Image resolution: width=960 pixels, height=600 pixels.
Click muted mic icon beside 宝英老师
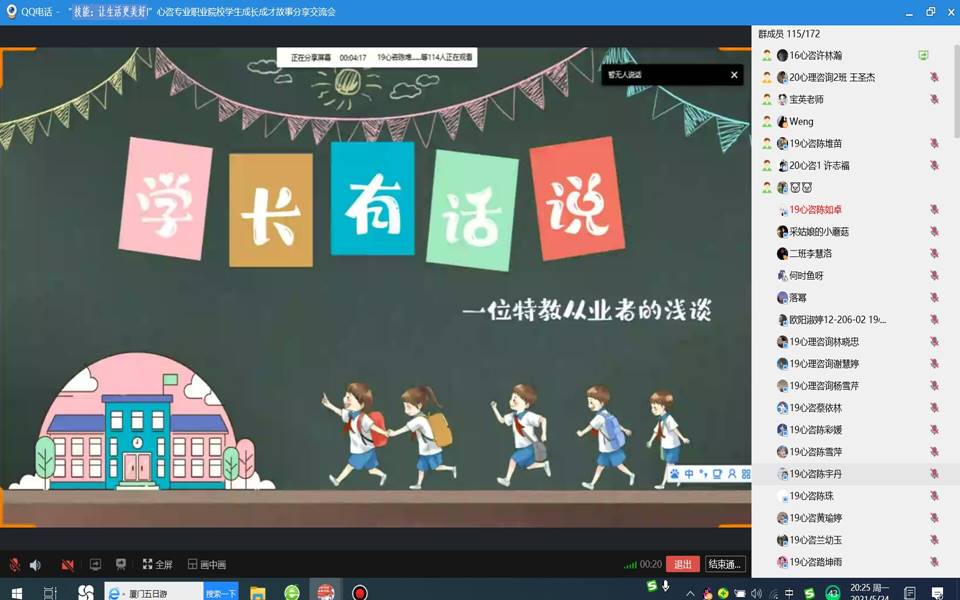point(934,100)
